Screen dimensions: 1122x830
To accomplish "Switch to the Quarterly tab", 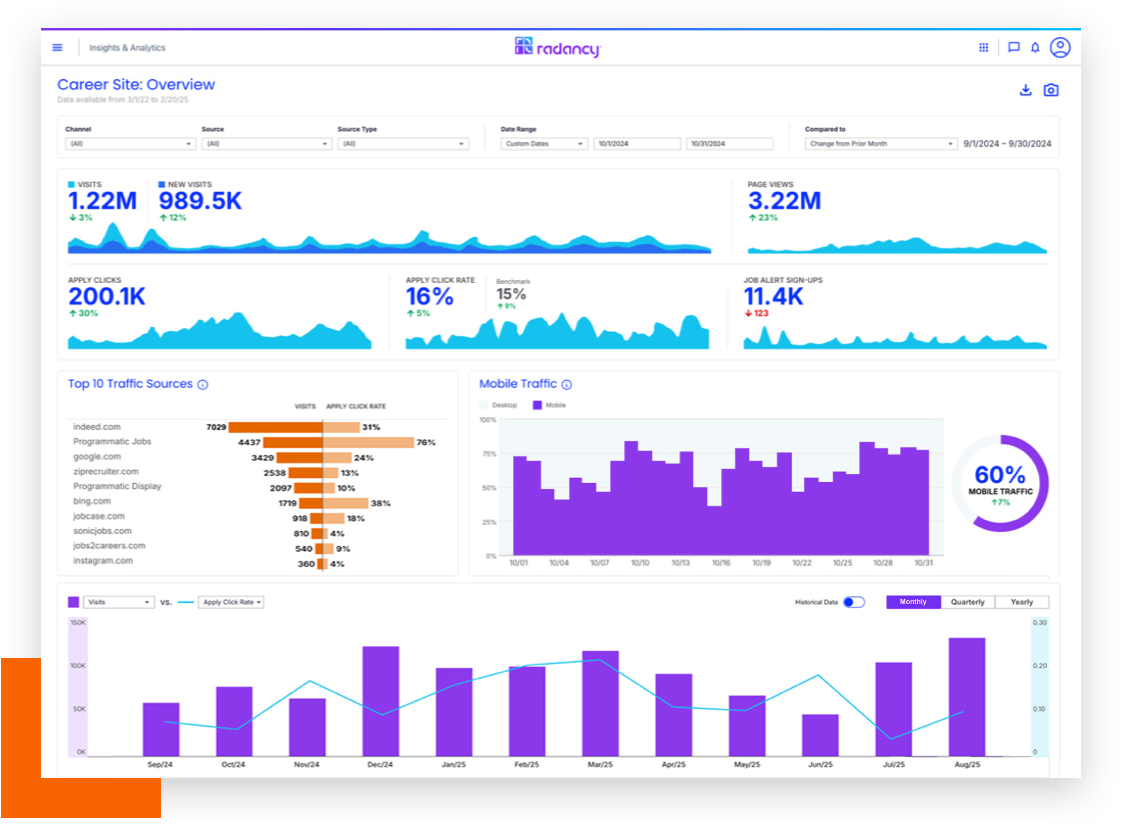I will coord(967,602).
